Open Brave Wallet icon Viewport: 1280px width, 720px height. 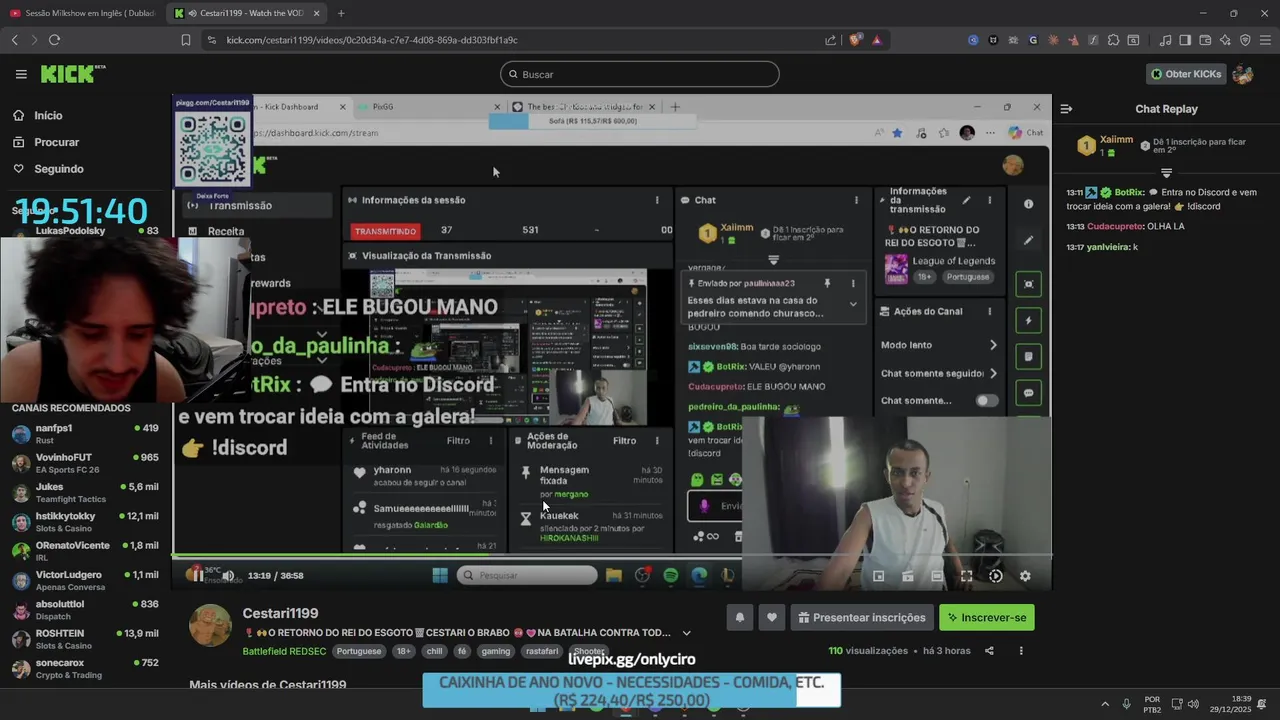tap(1205, 40)
